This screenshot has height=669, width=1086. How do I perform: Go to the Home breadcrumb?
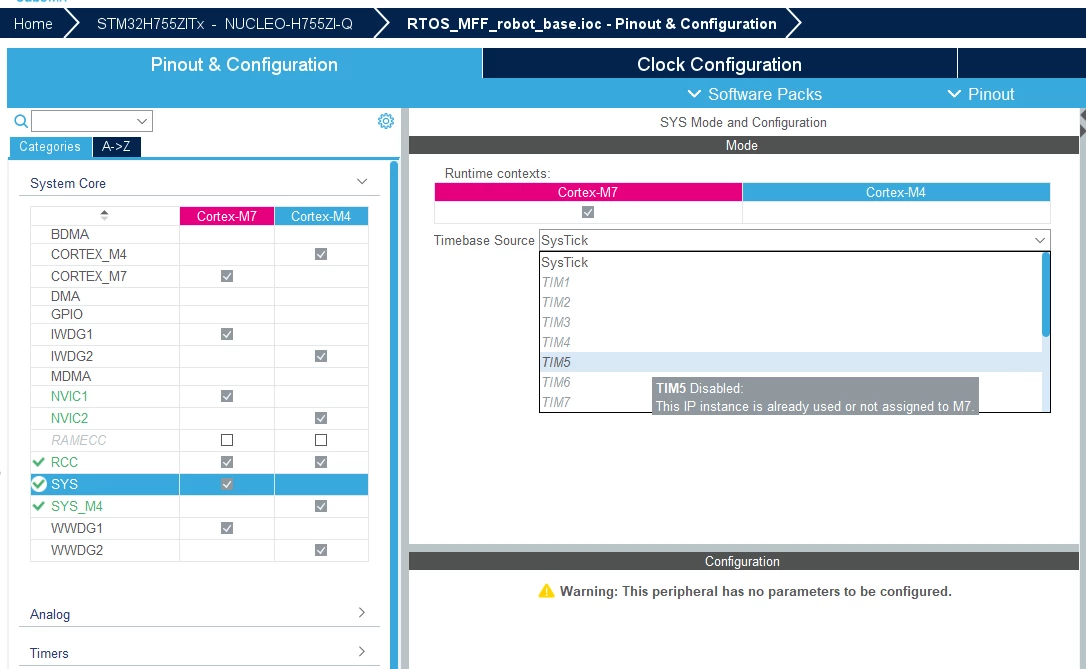pos(33,24)
